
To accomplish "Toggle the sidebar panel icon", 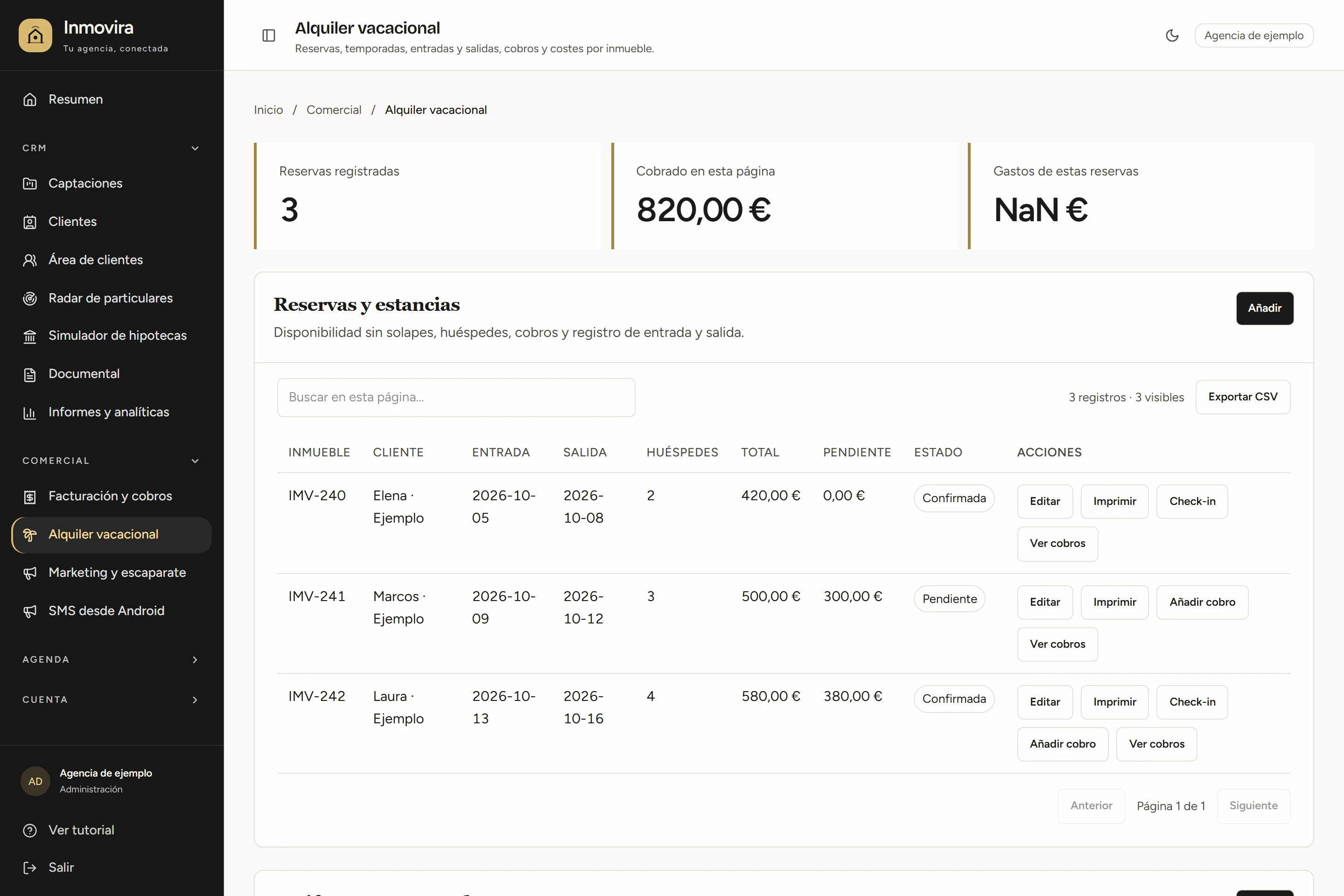I will coord(269,35).
